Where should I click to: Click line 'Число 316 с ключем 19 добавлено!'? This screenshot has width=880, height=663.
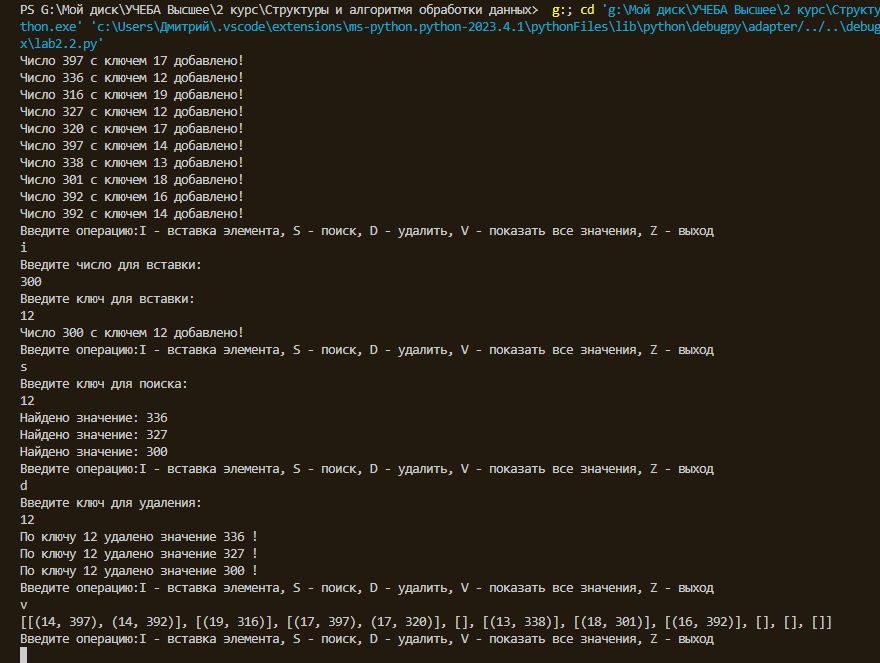click(132, 95)
